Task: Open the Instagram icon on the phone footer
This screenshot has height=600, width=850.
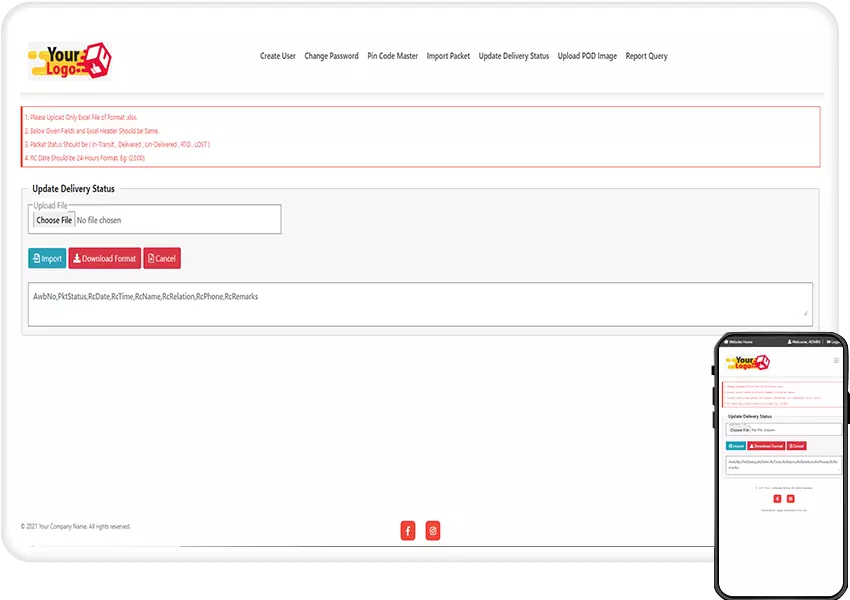Action: pyautogui.click(x=790, y=499)
